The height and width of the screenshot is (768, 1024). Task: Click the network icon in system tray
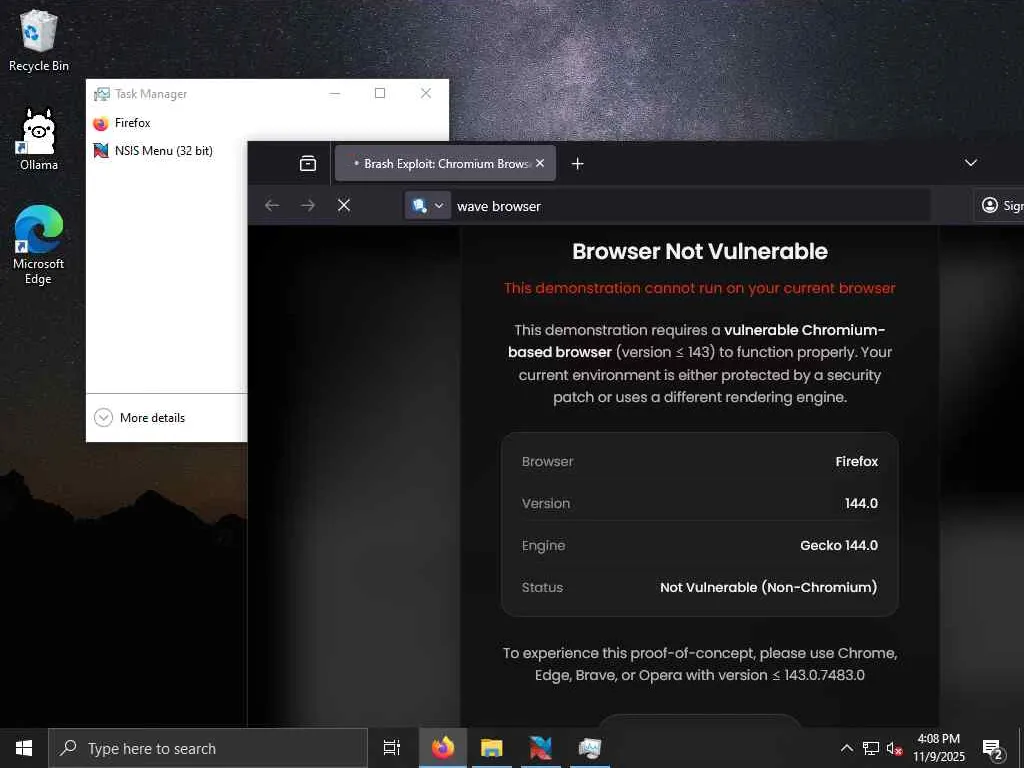tap(871, 748)
